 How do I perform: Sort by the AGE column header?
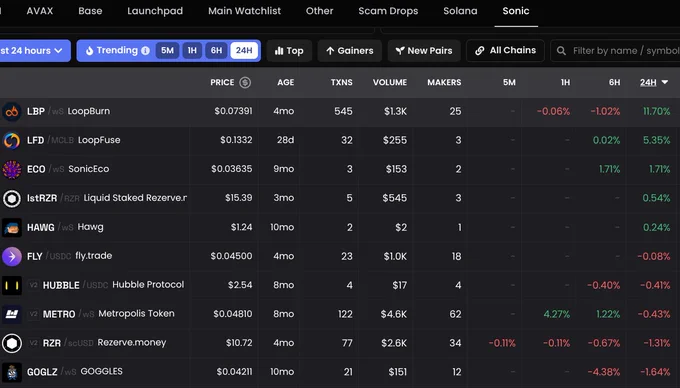[x=286, y=82]
